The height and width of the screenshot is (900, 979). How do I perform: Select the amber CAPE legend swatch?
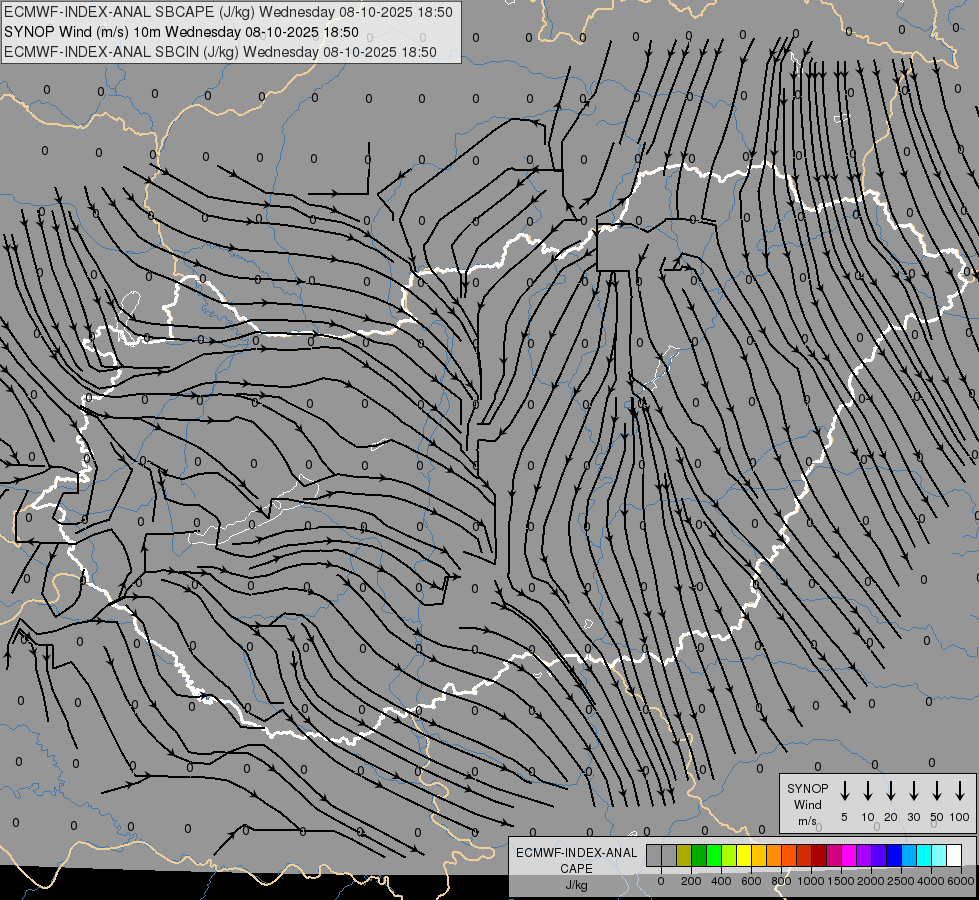759,855
